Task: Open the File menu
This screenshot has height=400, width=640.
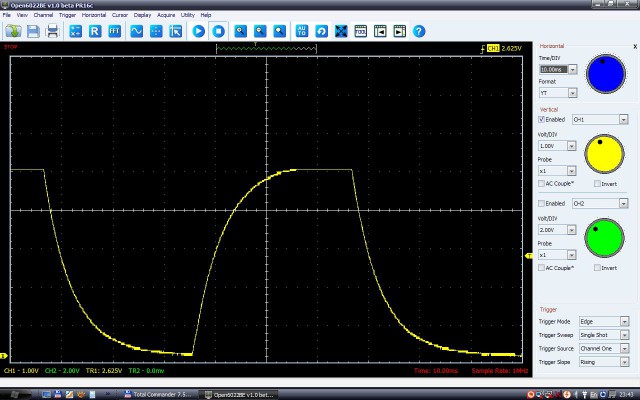Action: coord(7,15)
